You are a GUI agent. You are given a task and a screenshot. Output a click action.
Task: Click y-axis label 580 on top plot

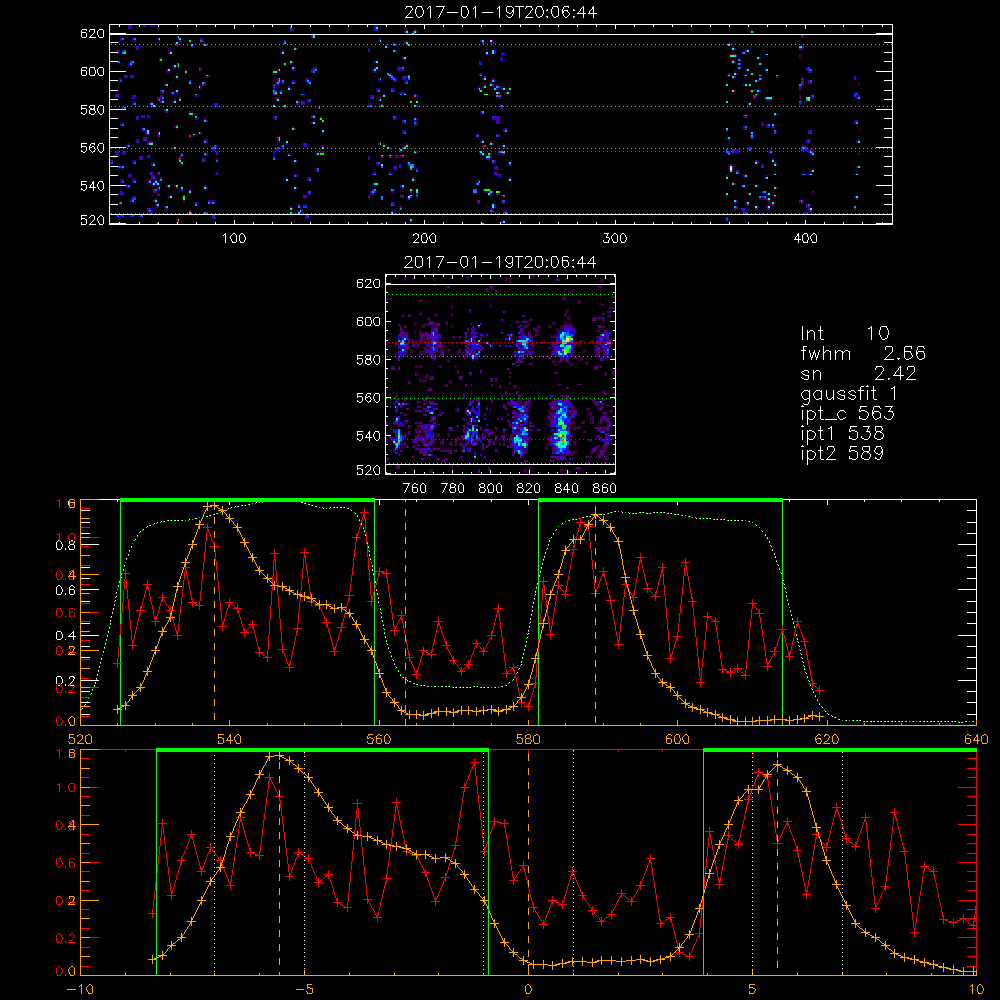click(92, 110)
